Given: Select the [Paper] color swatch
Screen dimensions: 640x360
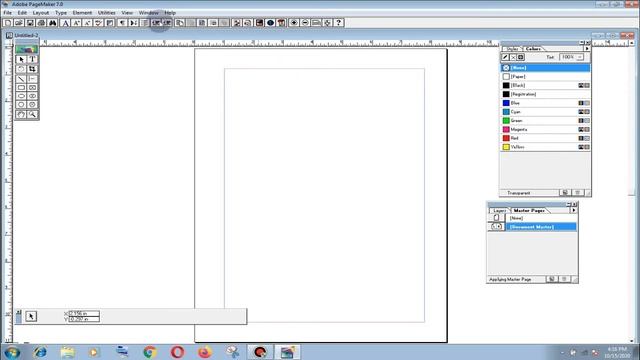Looking at the screenshot, I should pyautogui.click(x=506, y=77).
